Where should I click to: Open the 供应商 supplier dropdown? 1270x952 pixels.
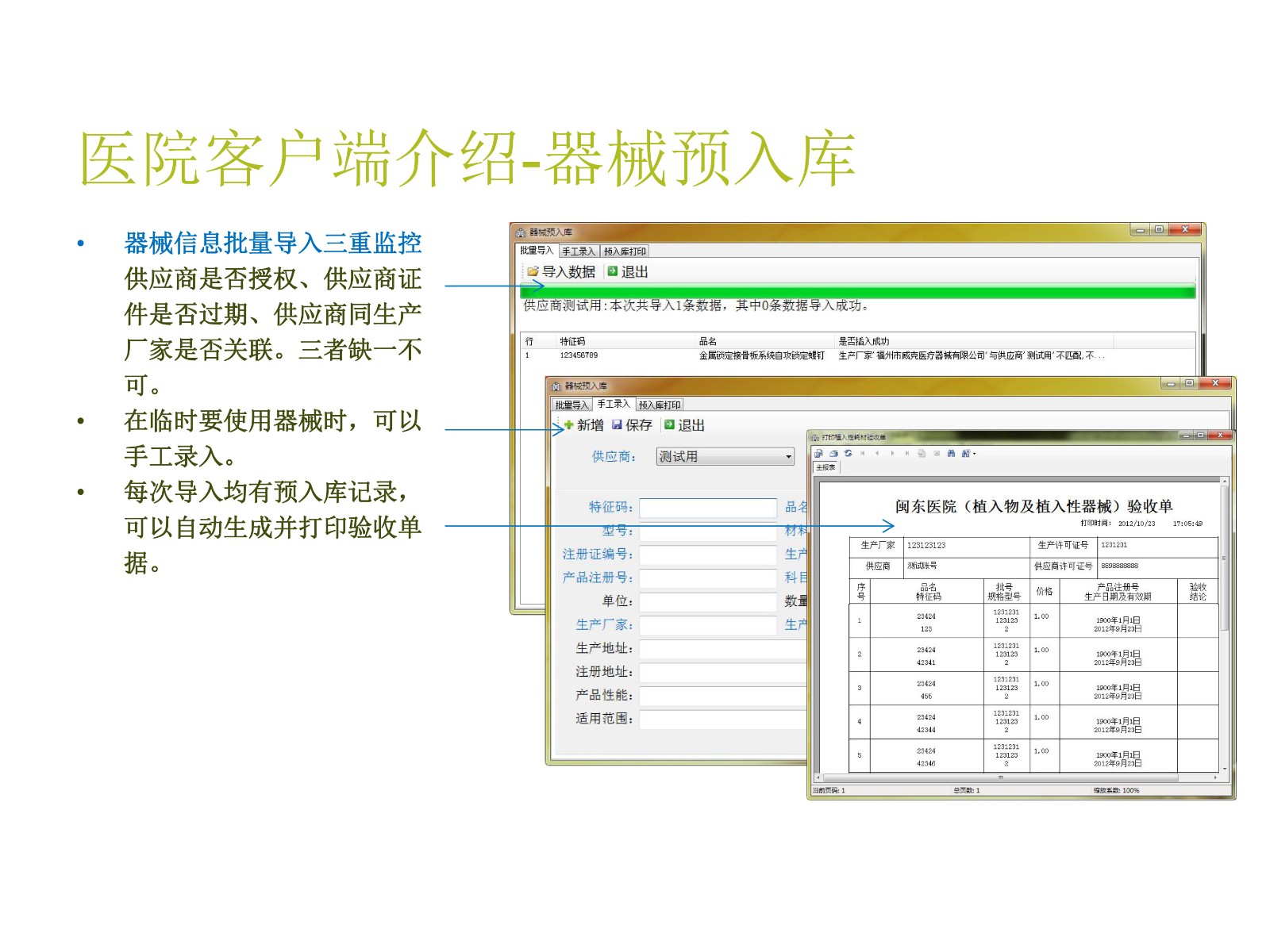pyautogui.click(x=788, y=457)
